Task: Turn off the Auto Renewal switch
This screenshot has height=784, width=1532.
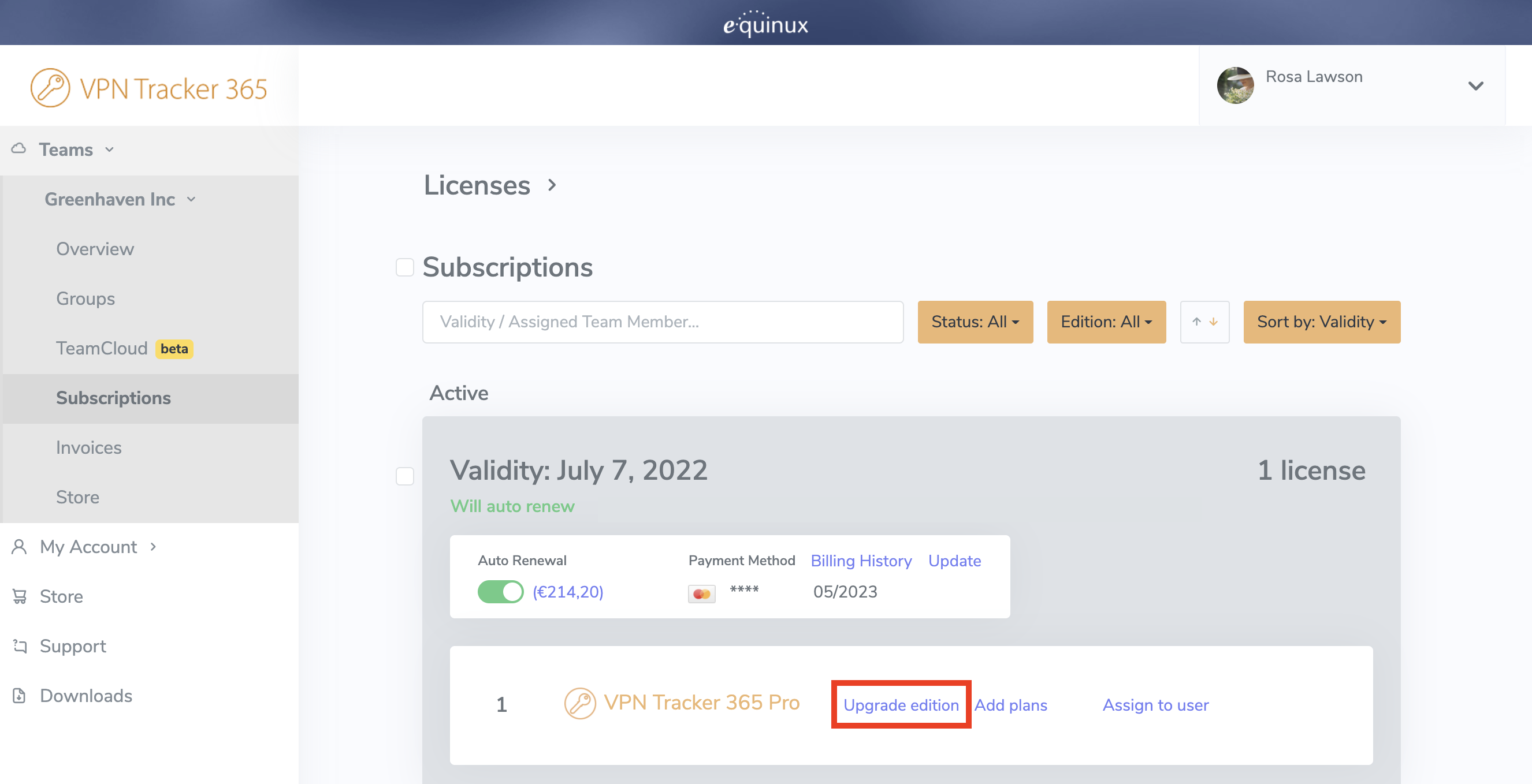Action: (500, 592)
